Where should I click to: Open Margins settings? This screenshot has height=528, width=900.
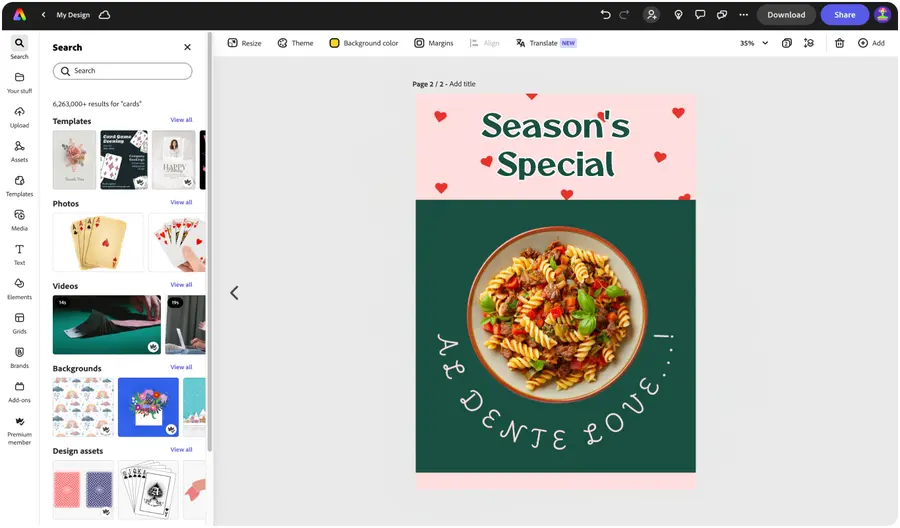click(x=434, y=43)
